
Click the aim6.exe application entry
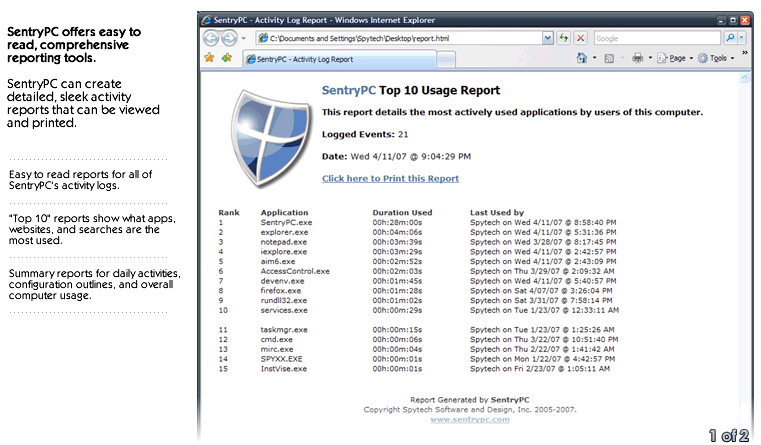pos(278,262)
